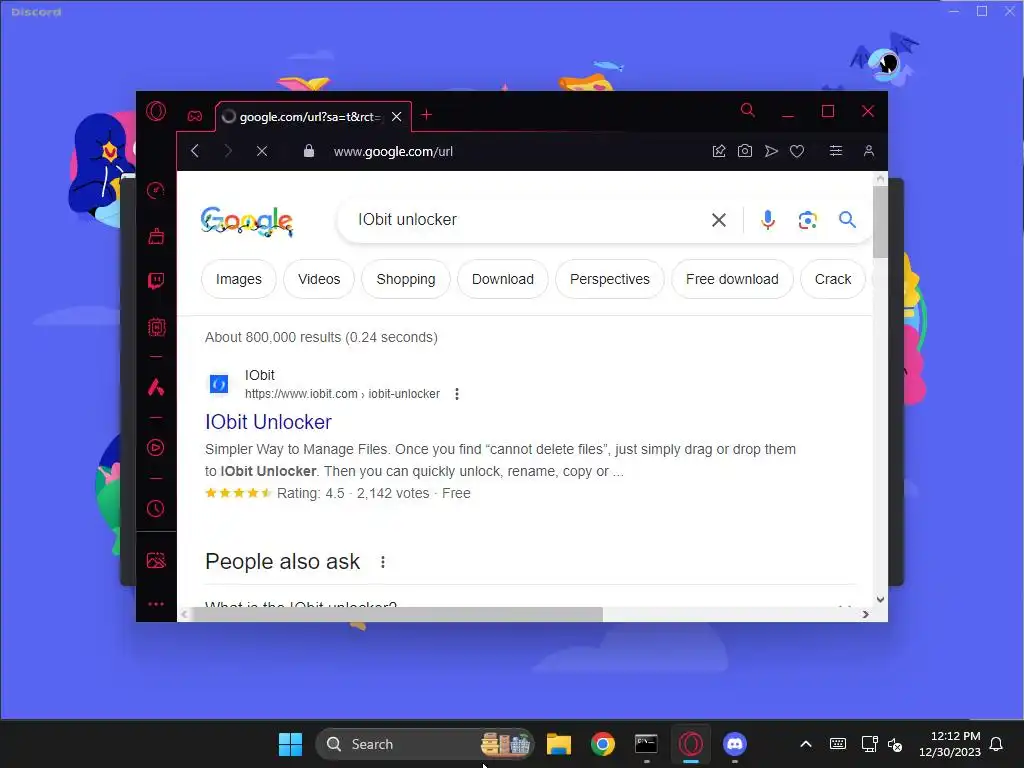Screen dimensions: 1024x768
Task: Take a snapshot with the camera icon
Action: click(x=744, y=151)
